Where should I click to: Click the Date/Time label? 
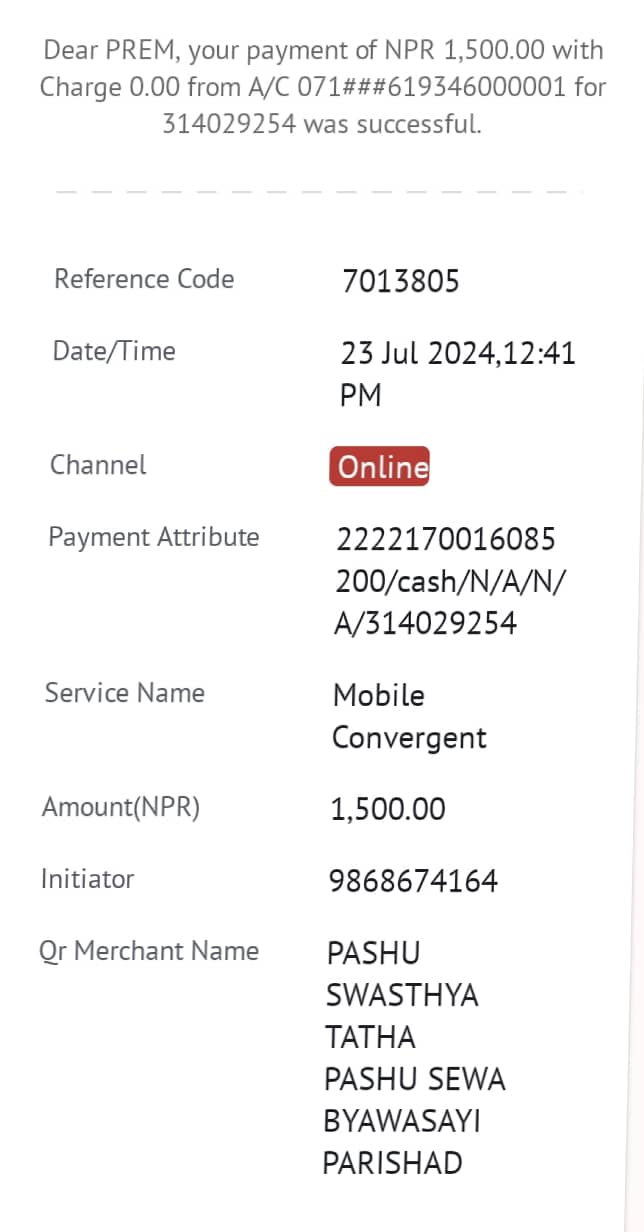coord(114,351)
